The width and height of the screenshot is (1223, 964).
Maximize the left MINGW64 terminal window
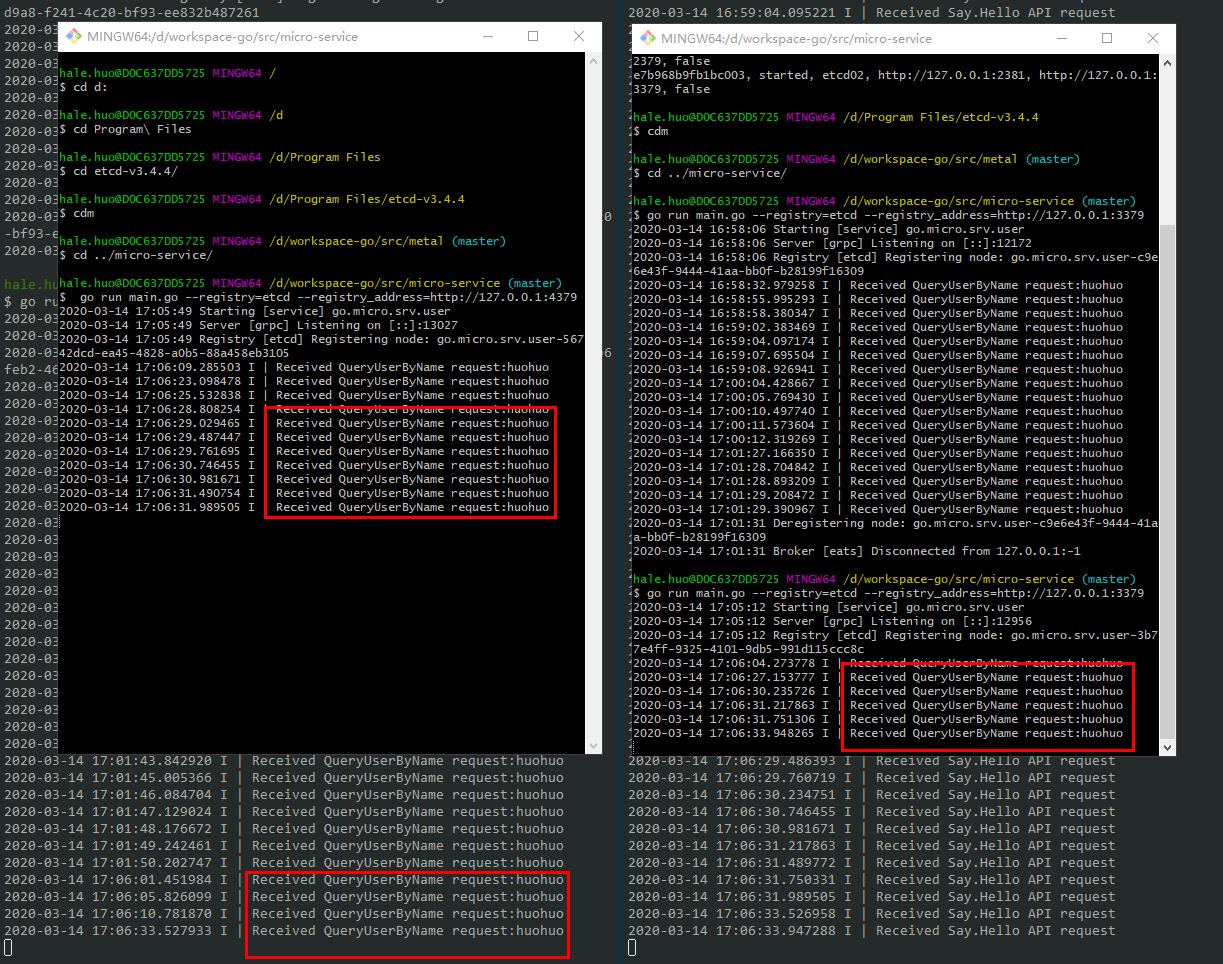533,36
